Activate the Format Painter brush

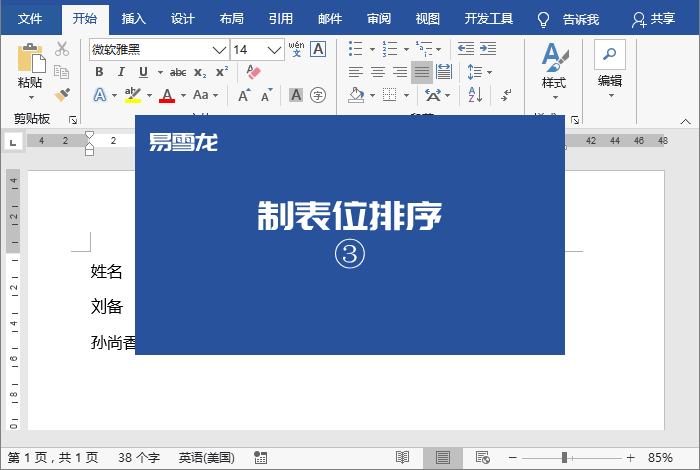pos(62,95)
